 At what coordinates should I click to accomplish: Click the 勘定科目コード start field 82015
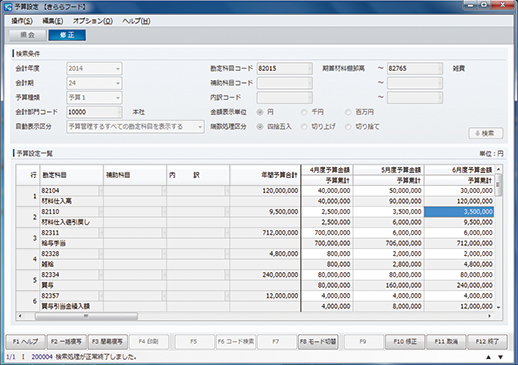(x=284, y=69)
